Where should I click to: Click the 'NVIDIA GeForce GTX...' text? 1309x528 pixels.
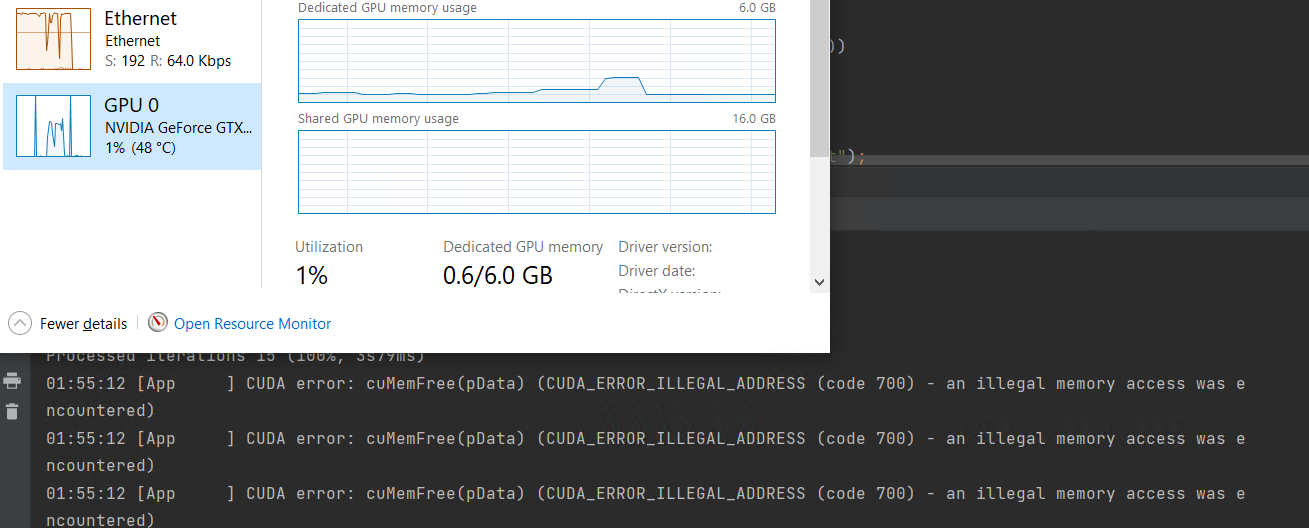pyautogui.click(x=179, y=128)
